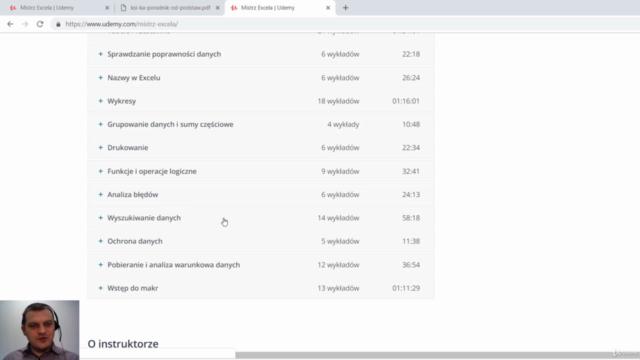Expand the Wykresy section plus
This screenshot has width=640, height=360.
coord(100,101)
